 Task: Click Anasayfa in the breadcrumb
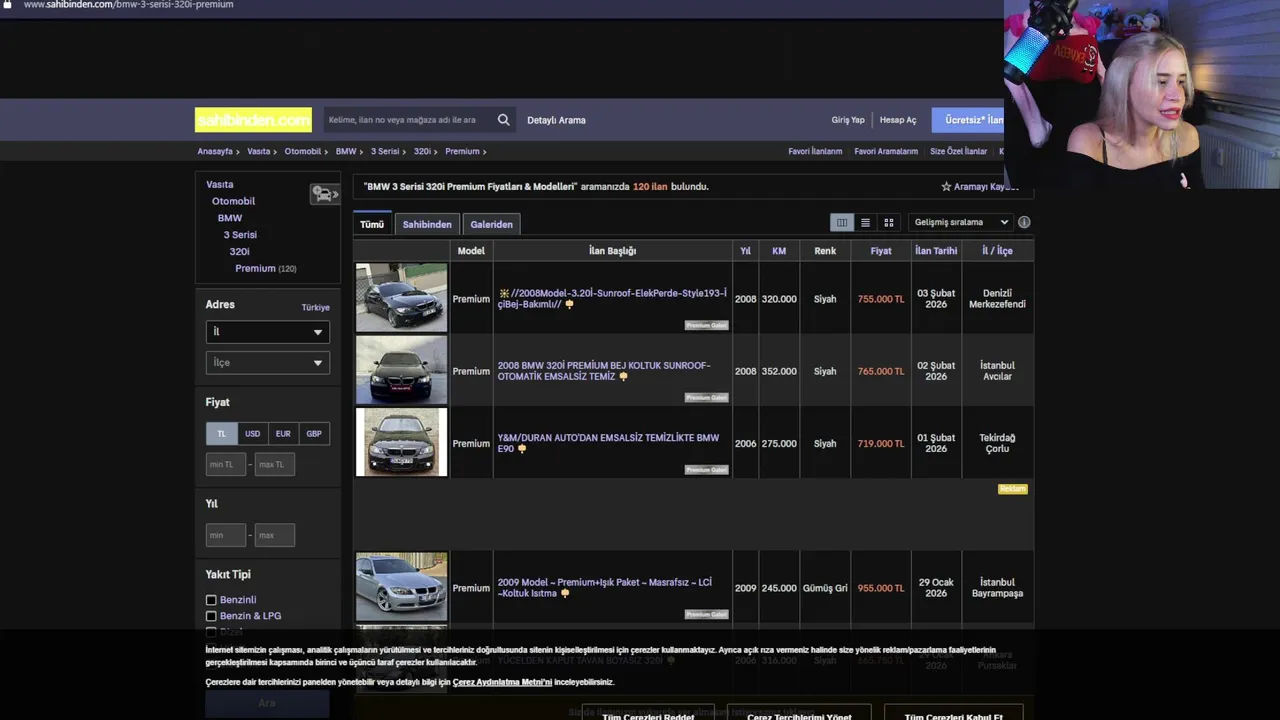(215, 152)
